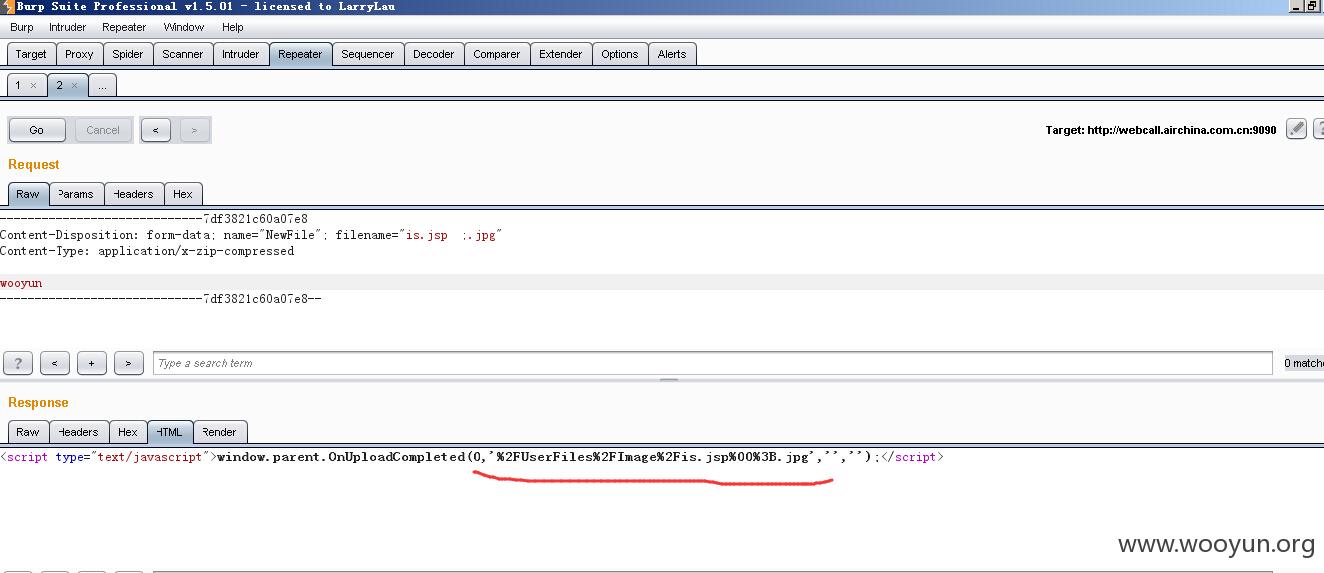The image size is (1324, 573).
Task: Click the Cancel button
Action: pyautogui.click(x=103, y=130)
